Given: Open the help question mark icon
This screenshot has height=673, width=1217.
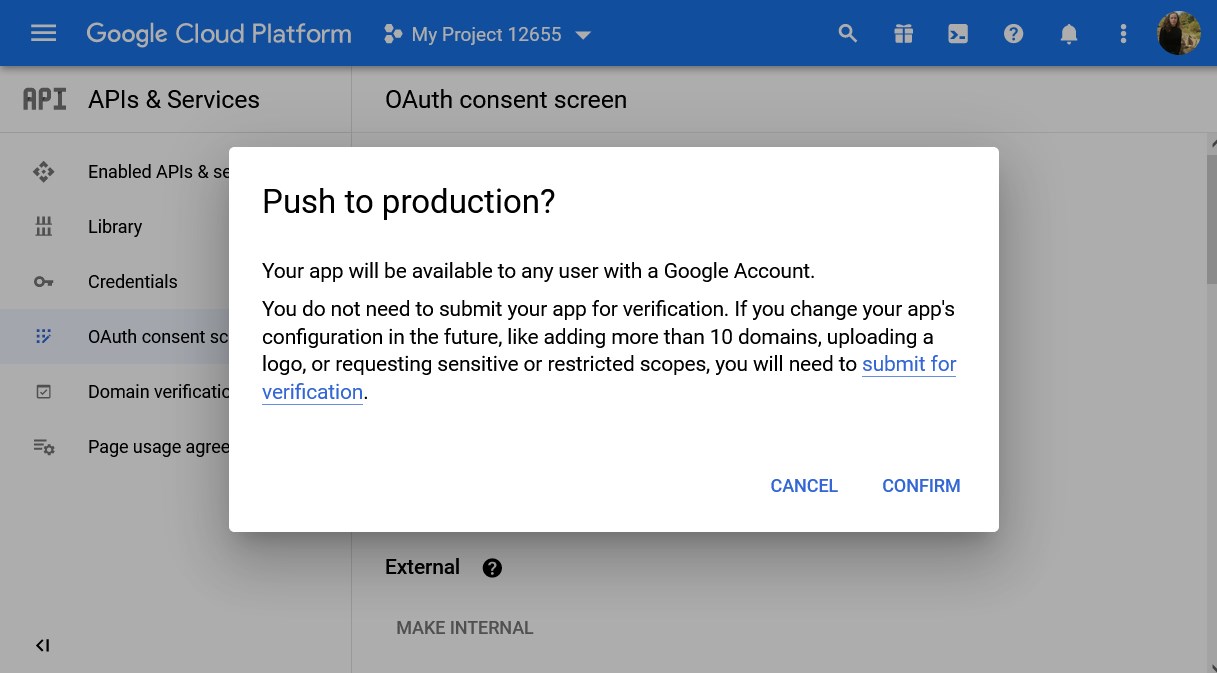Looking at the screenshot, I should click(1014, 34).
